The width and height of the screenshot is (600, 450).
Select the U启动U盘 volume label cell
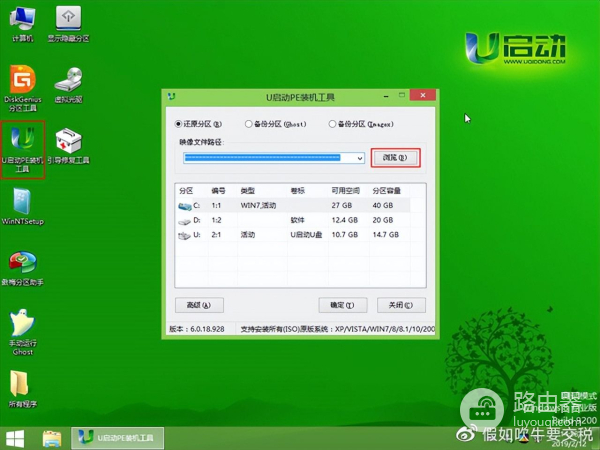click(x=306, y=235)
